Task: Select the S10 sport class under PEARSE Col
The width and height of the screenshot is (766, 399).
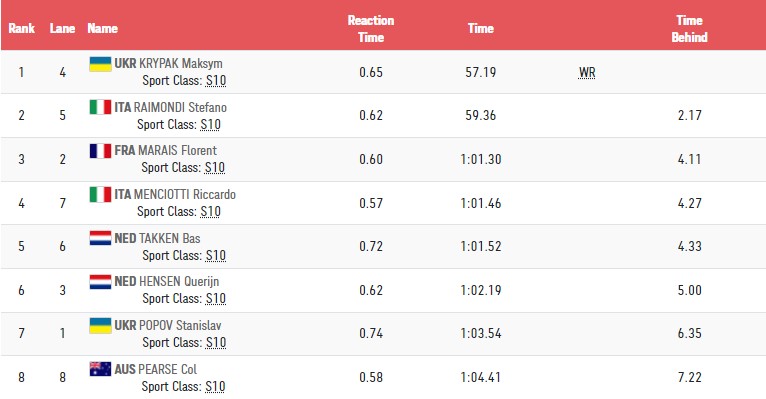Action: [215, 386]
